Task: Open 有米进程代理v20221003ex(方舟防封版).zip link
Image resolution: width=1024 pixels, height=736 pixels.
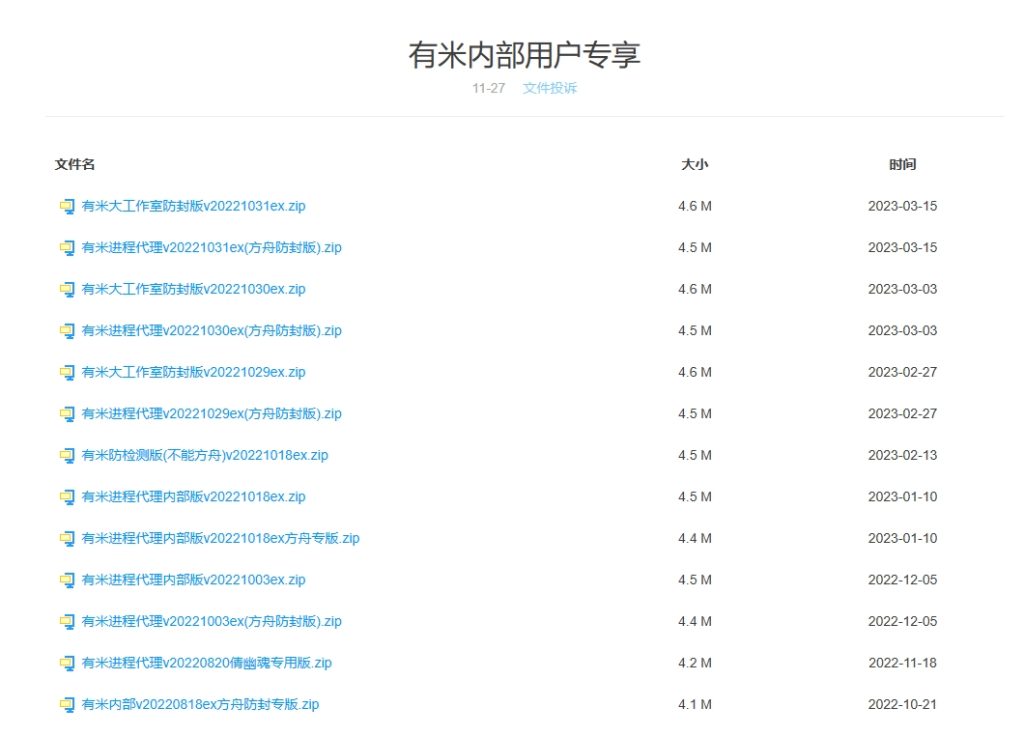Action: coord(212,621)
